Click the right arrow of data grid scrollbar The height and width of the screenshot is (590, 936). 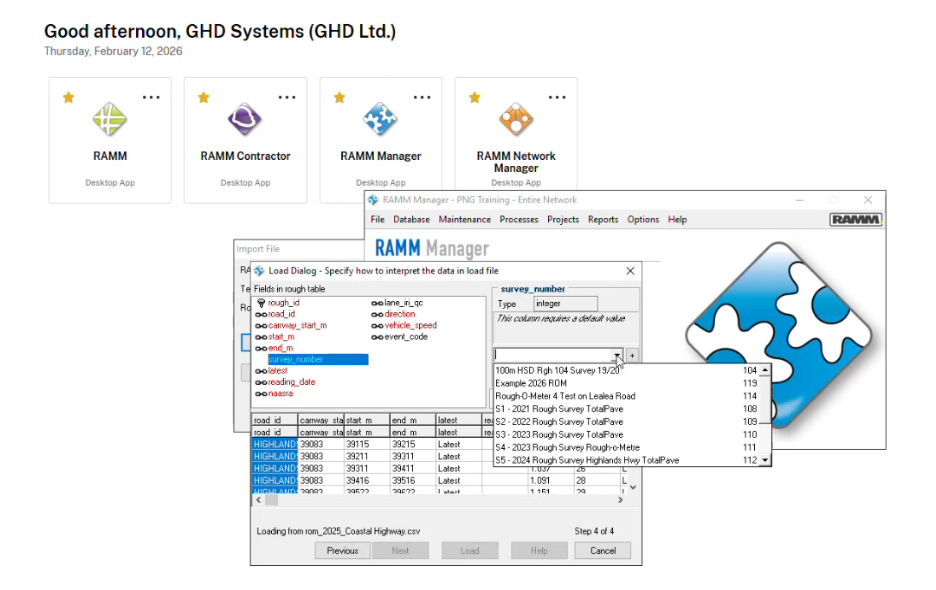pyautogui.click(x=620, y=500)
